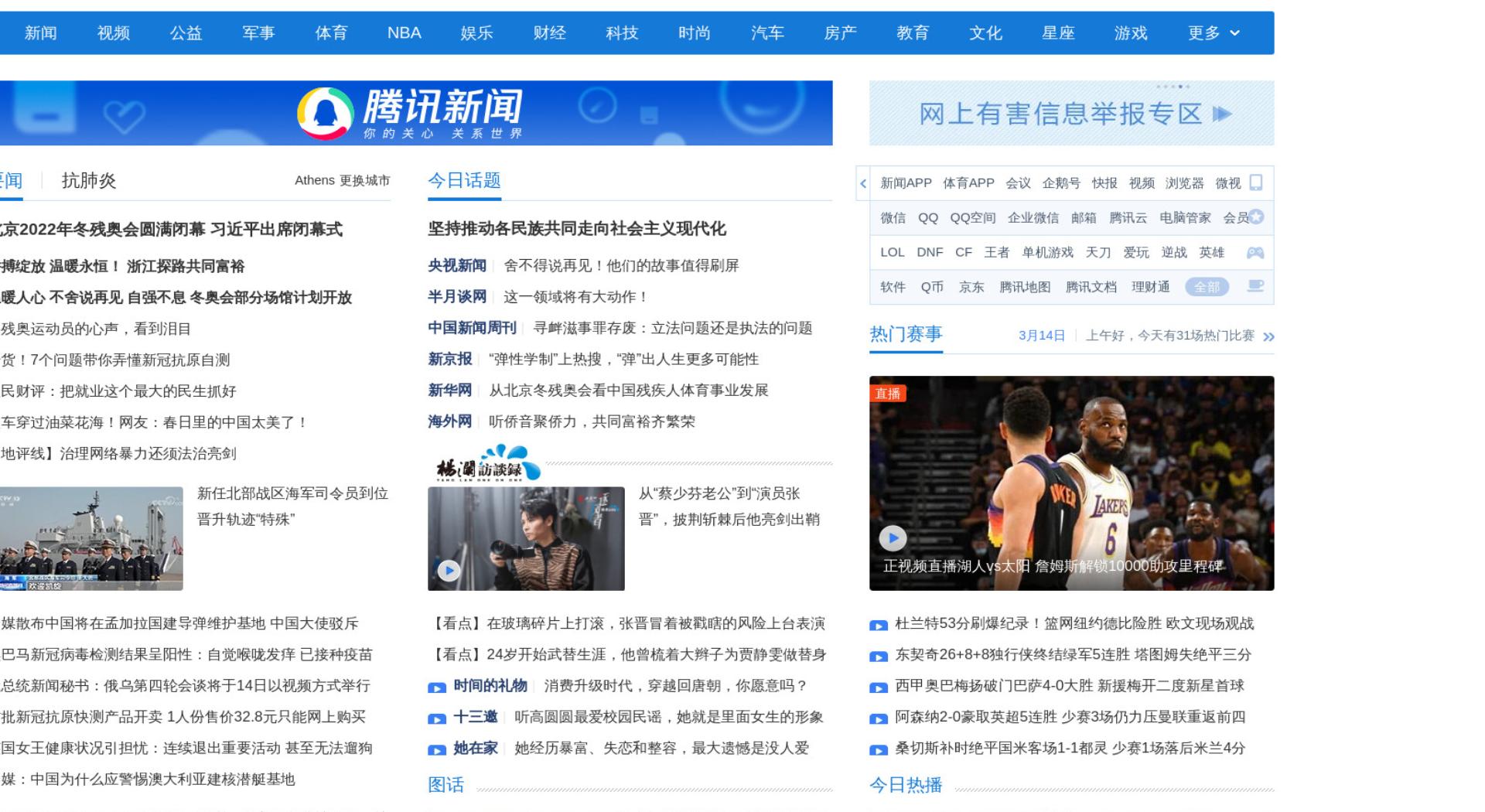Viewport: 1485px width, 812px height.
Task: Click the arrow icon on 网上有害信息举报专区 banner
Action: tap(1222, 114)
